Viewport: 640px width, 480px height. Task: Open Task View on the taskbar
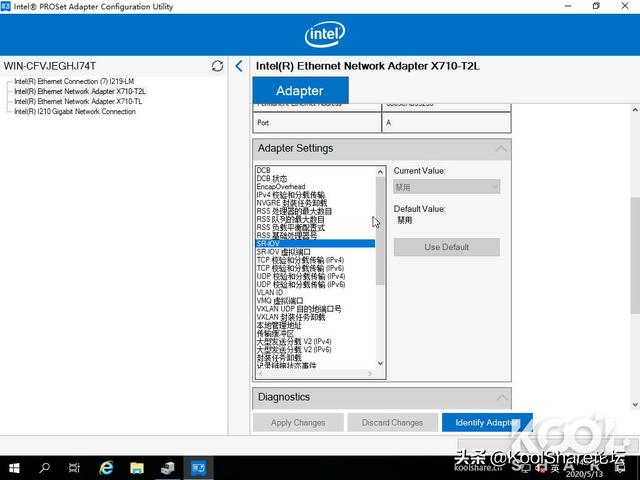[74, 468]
